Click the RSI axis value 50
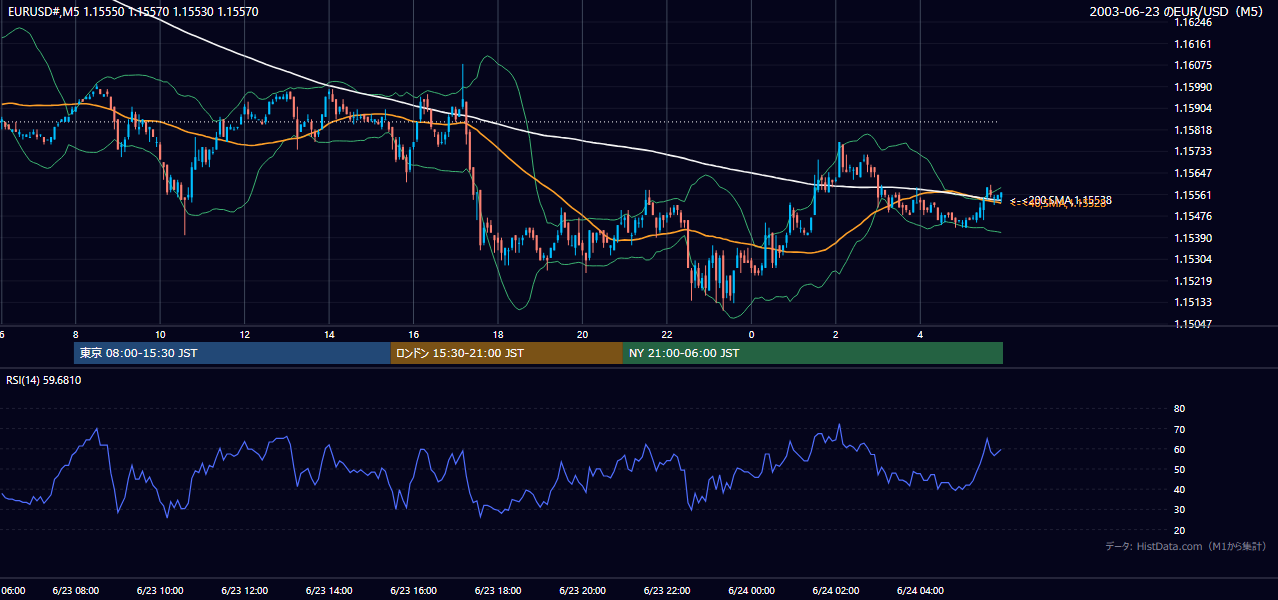Image resolution: width=1278 pixels, height=600 pixels. [x=1179, y=469]
